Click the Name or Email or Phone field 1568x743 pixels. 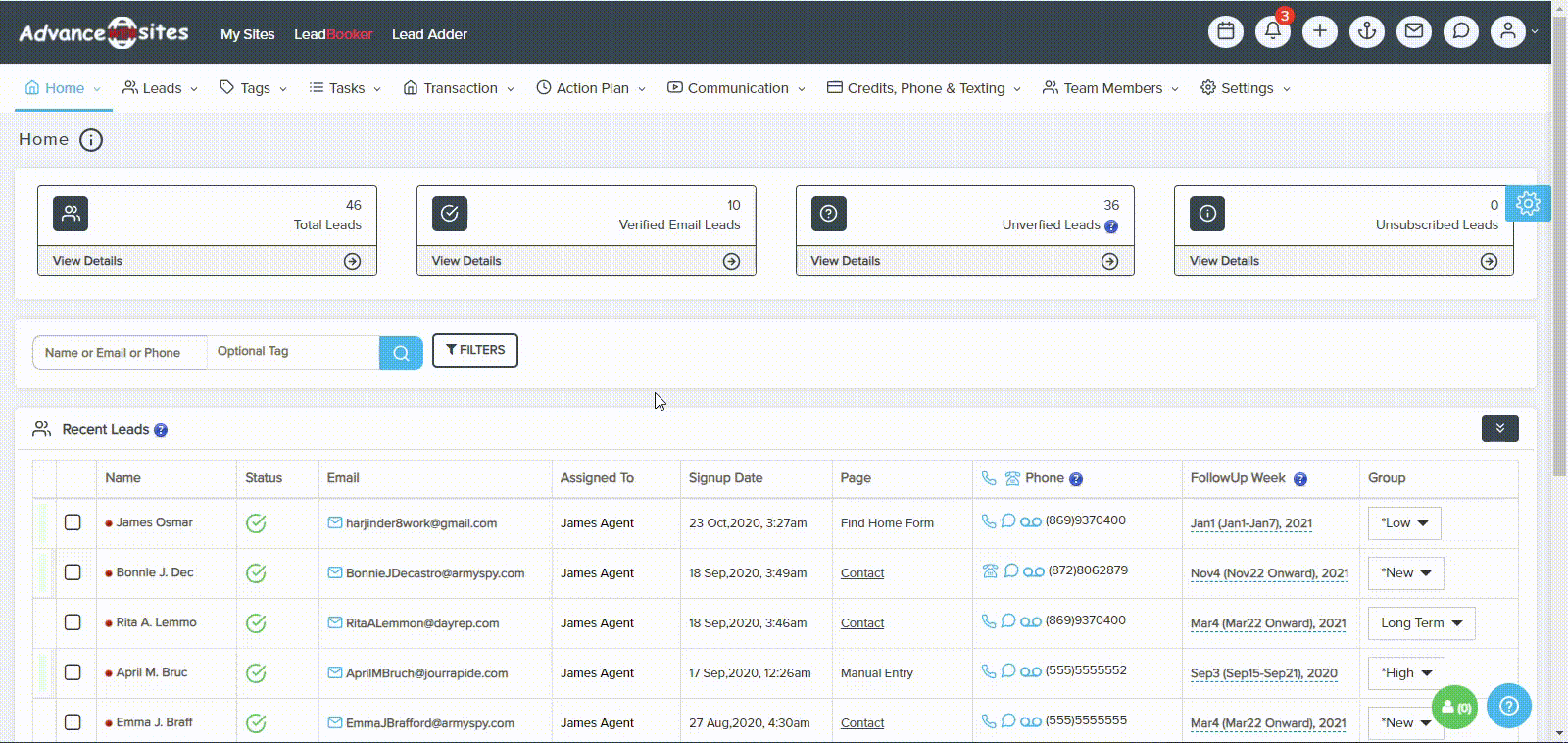[120, 353]
